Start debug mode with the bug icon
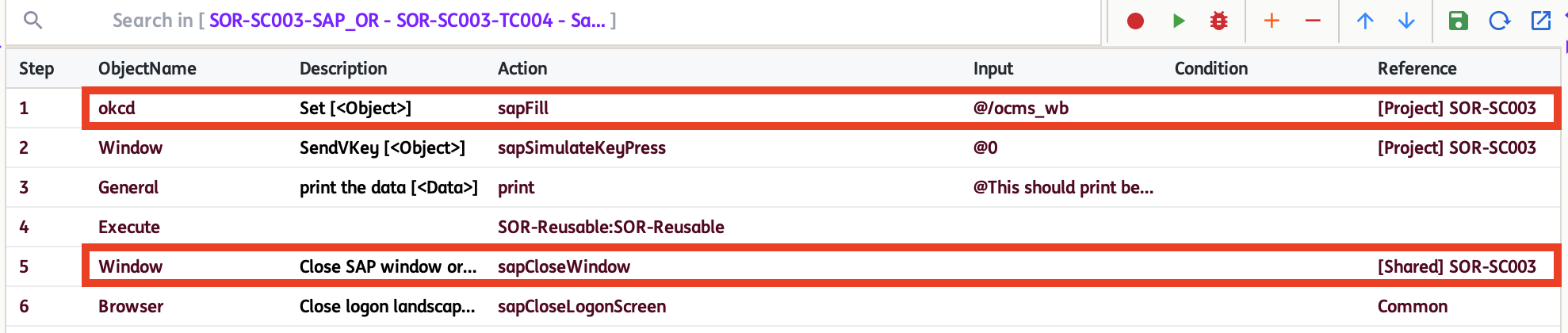This screenshot has width=1568, height=333. [1219, 21]
